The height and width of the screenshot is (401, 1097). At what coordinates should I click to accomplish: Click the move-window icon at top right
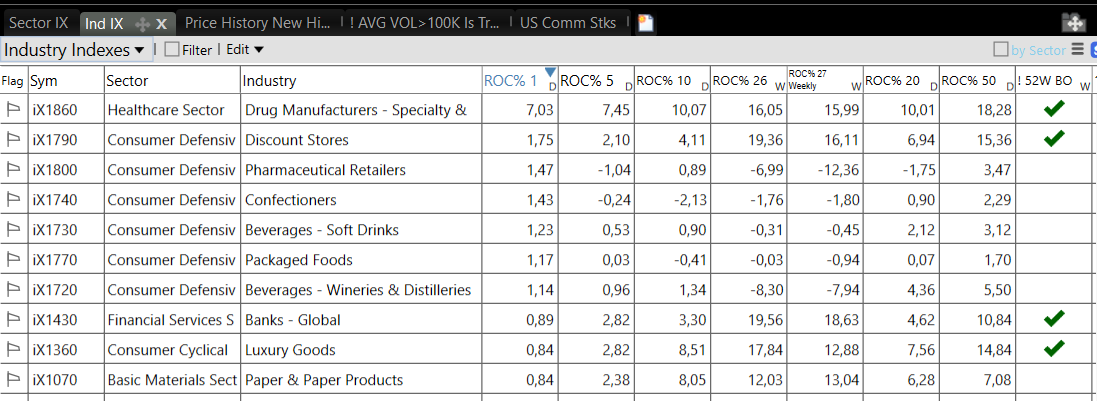[x=1073, y=23]
